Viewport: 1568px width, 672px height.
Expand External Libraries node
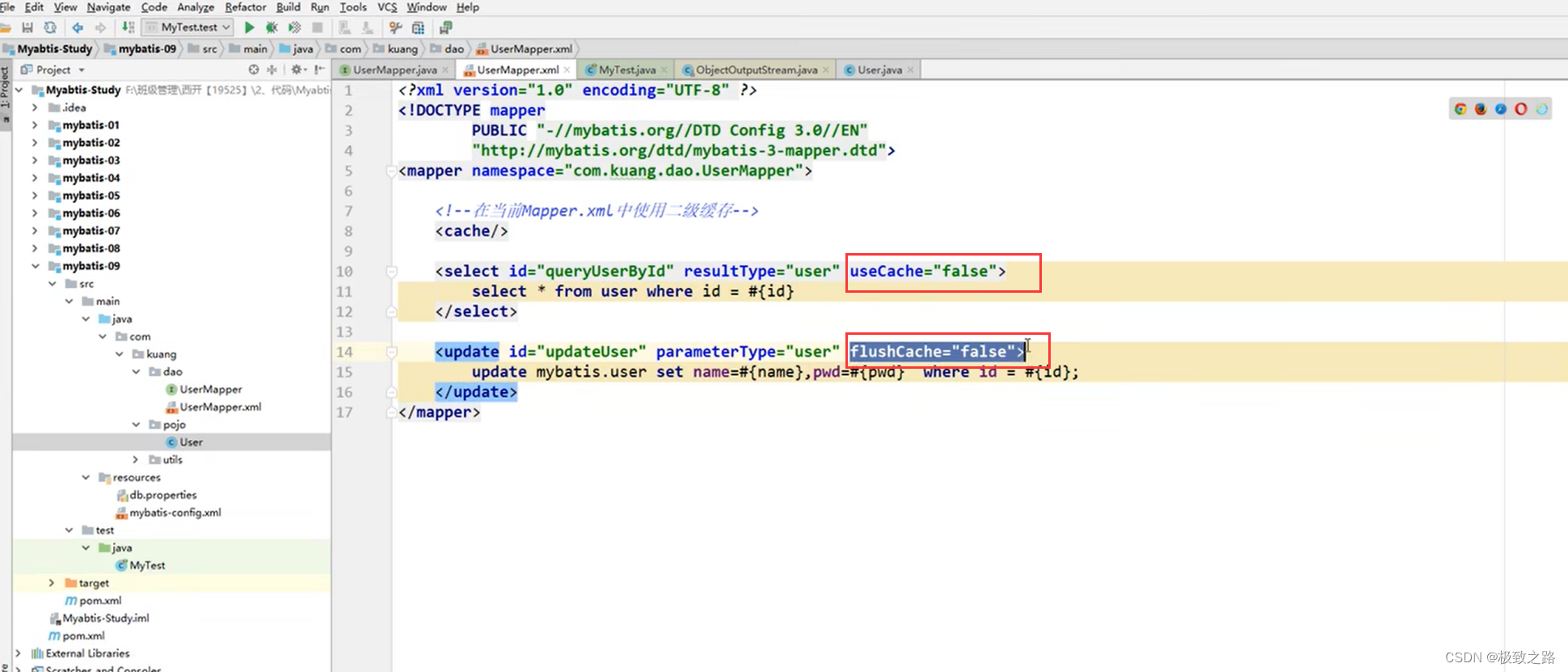(x=18, y=653)
